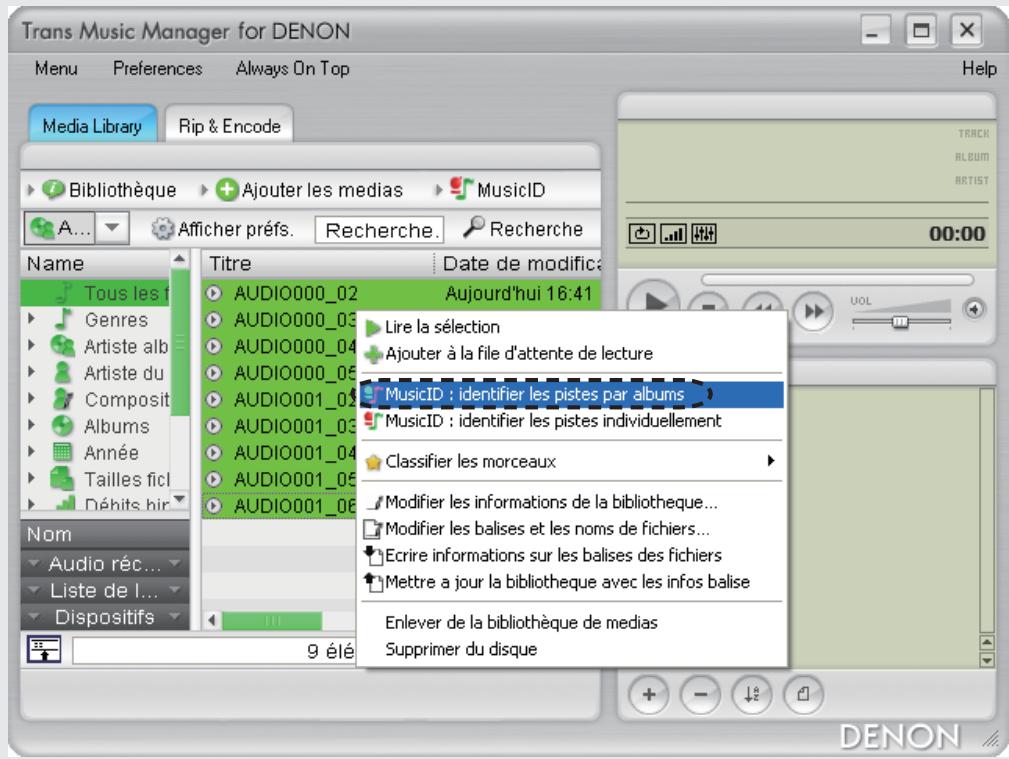Select Tous les fichiers tree item
Viewport: 1009px width, 759px height.
[95, 293]
